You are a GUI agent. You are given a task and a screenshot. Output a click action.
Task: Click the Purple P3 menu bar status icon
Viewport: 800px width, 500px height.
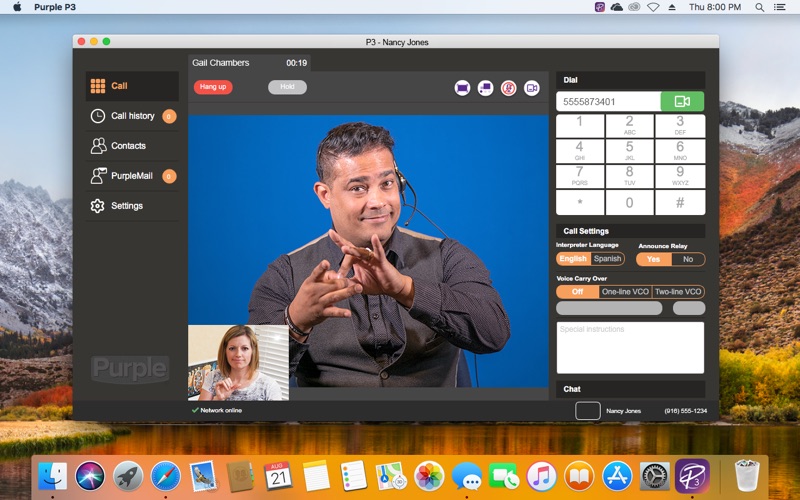pos(600,7)
